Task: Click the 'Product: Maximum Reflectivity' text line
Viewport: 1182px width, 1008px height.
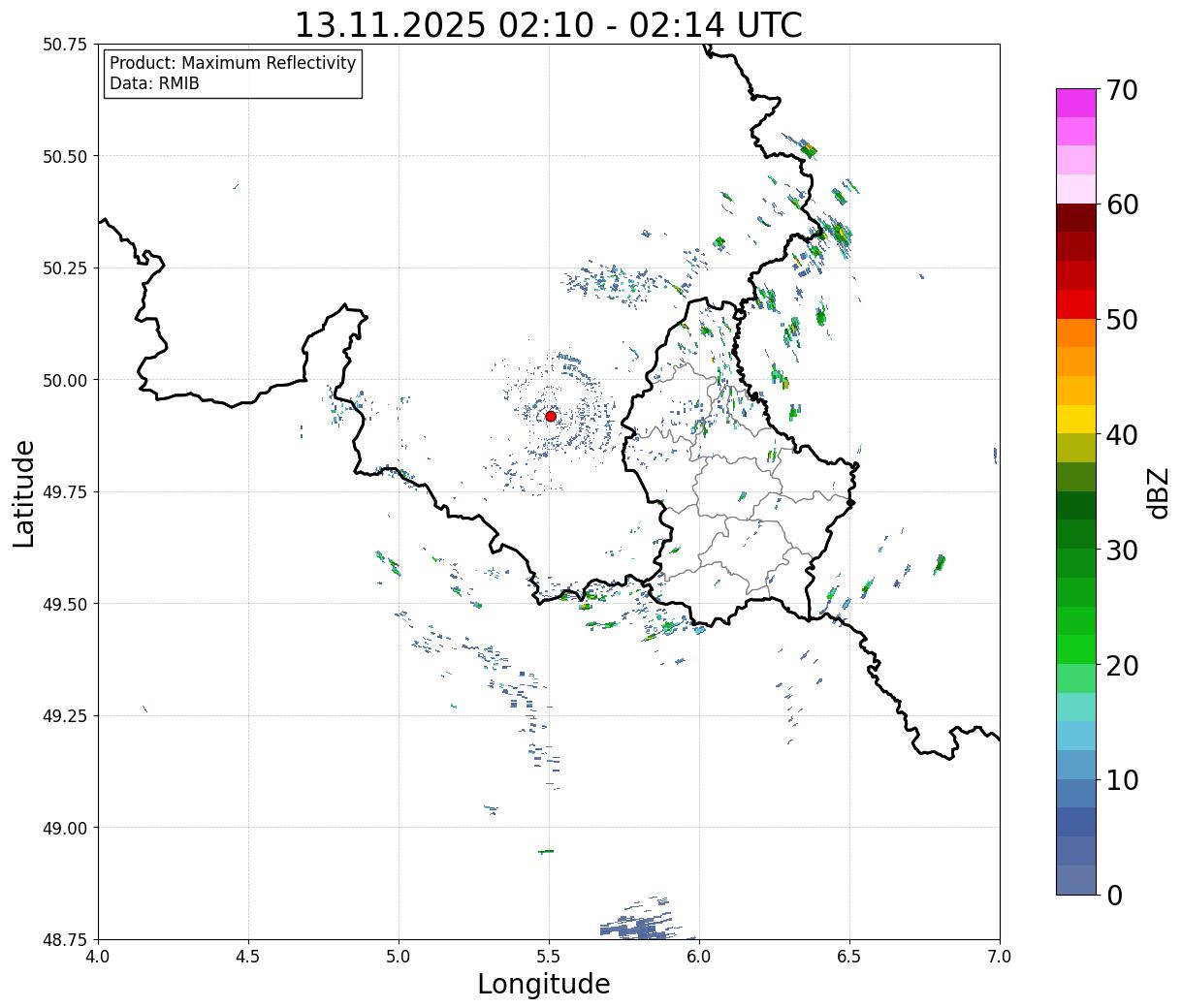Action: [x=233, y=63]
